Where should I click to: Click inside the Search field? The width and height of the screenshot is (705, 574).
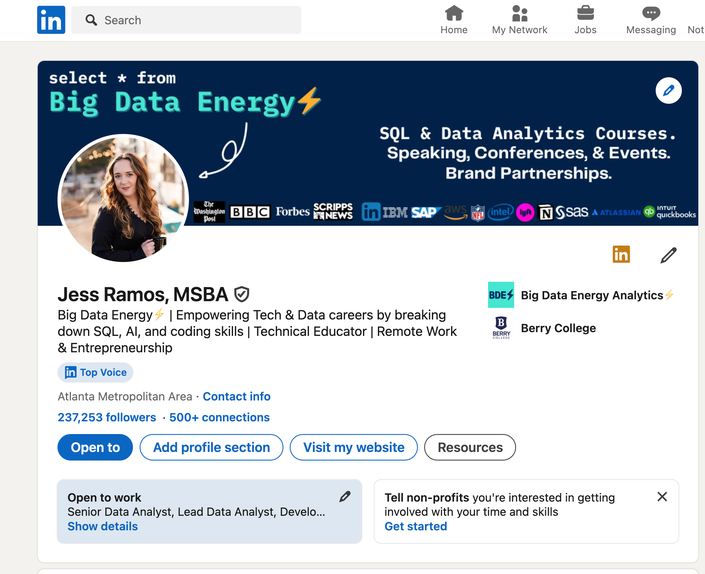[x=186, y=20]
